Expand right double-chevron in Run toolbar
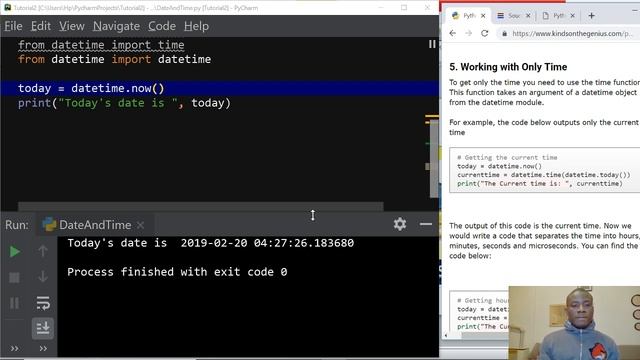 tap(43, 349)
